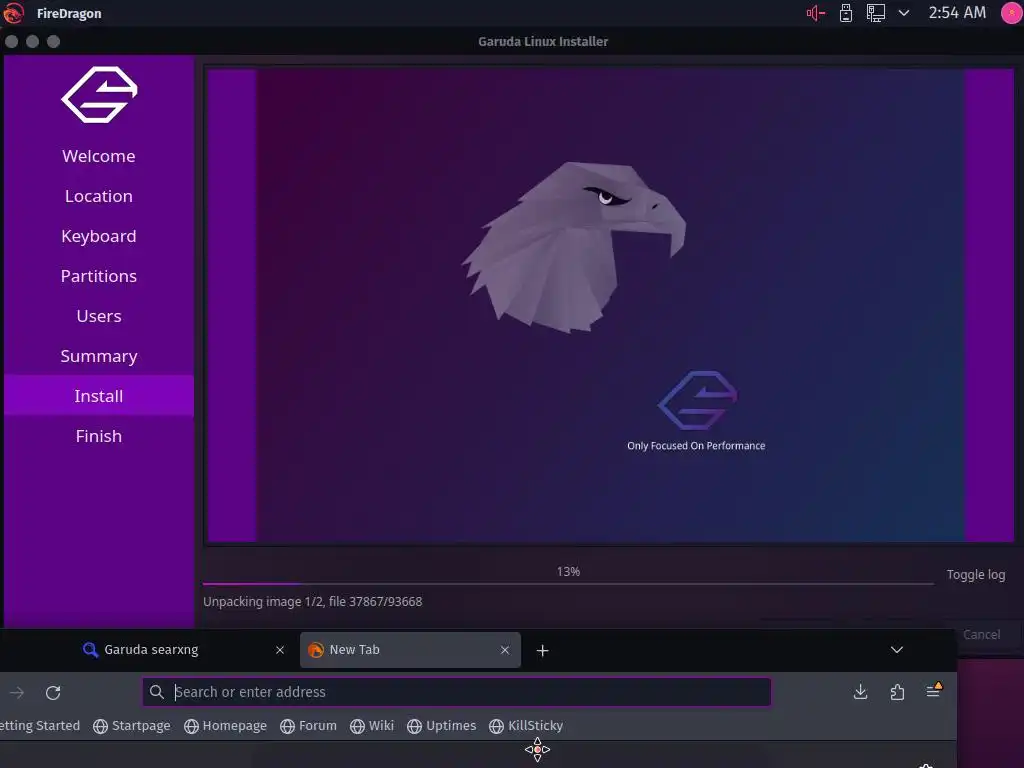Open the Forum bookmark

308,726
